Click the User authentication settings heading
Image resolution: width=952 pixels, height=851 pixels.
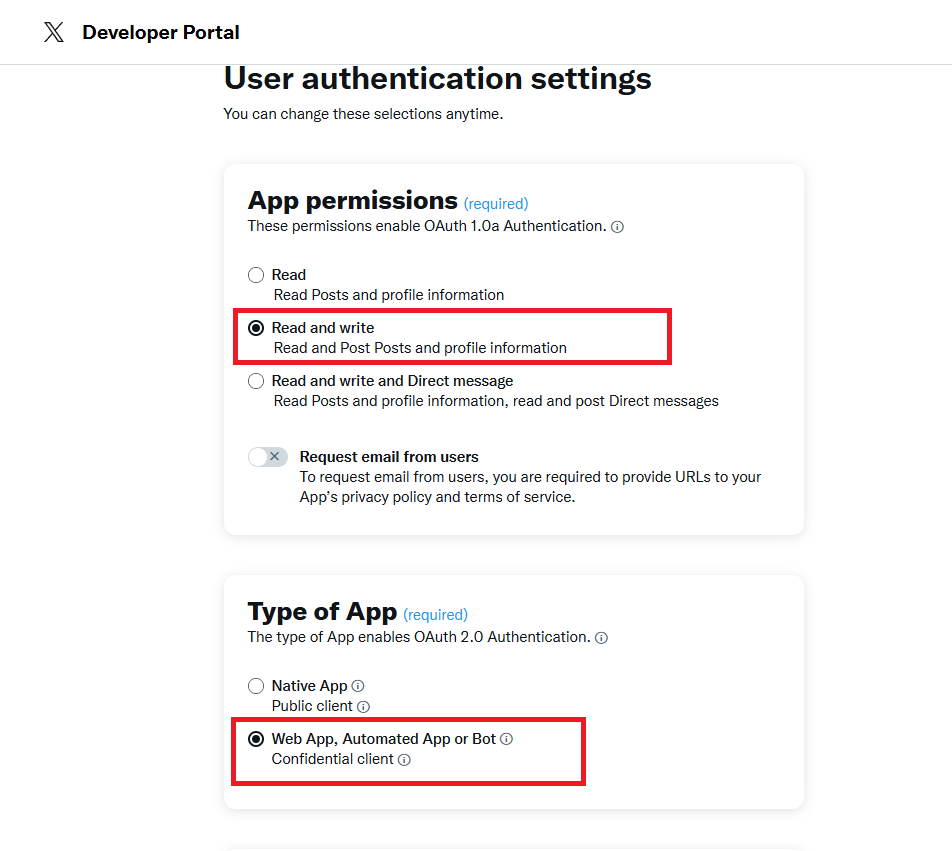coord(437,78)
